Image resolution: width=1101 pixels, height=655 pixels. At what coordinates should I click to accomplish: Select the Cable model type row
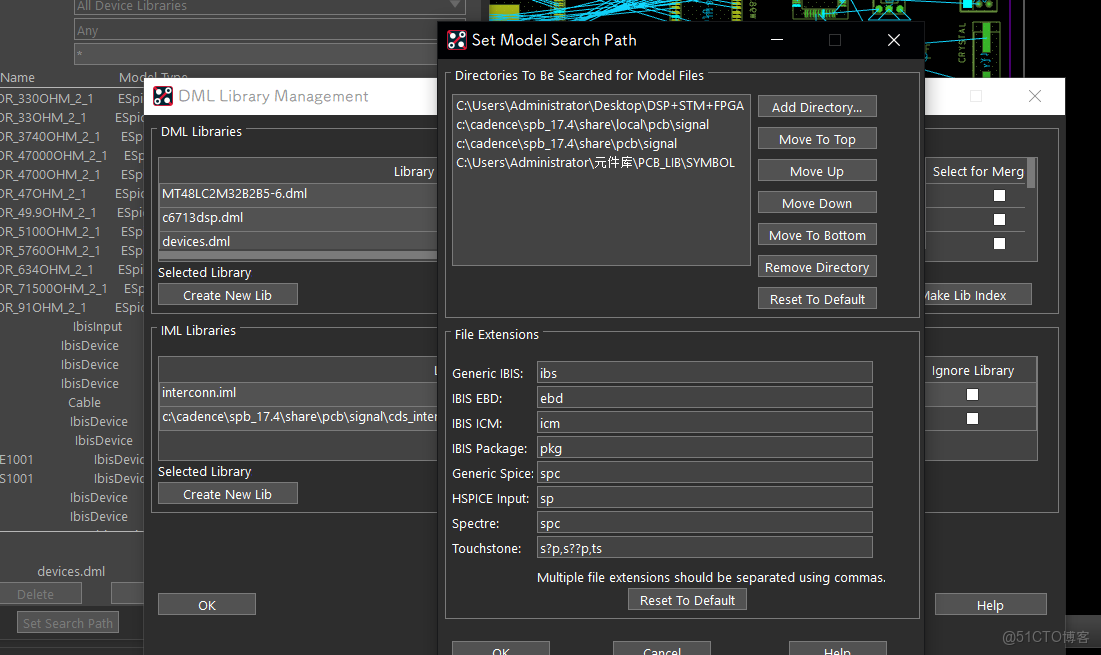84,402
